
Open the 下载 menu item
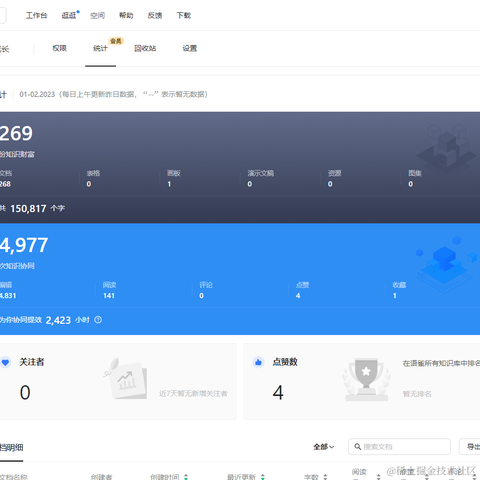183,15
